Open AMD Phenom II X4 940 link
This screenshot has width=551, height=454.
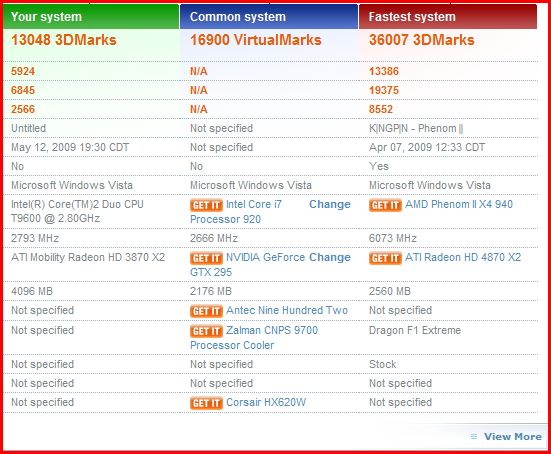[x=459, y=204]
